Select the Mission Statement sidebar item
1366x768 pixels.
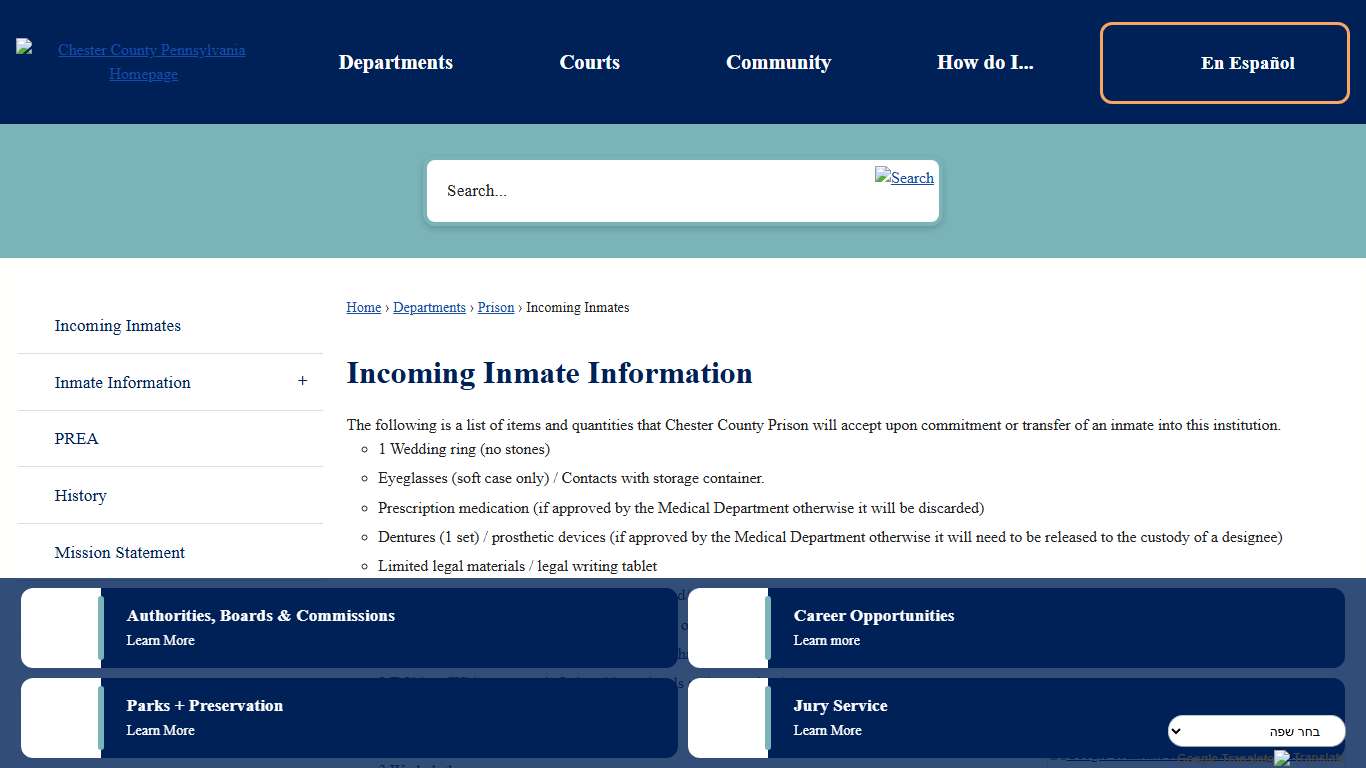[119, 552]
